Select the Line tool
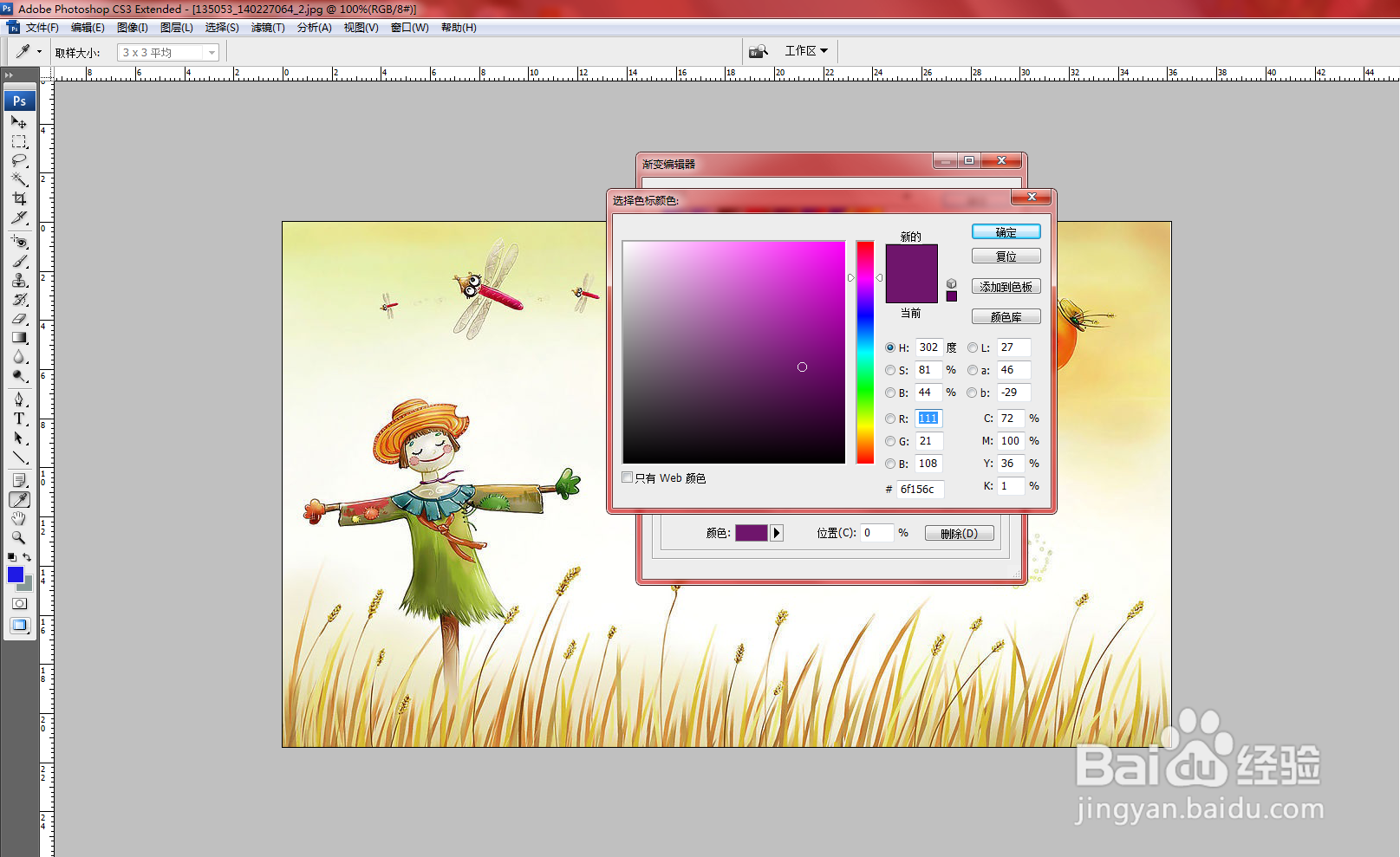This screenshot has height=857, width=1400. (x=19, y=457)
